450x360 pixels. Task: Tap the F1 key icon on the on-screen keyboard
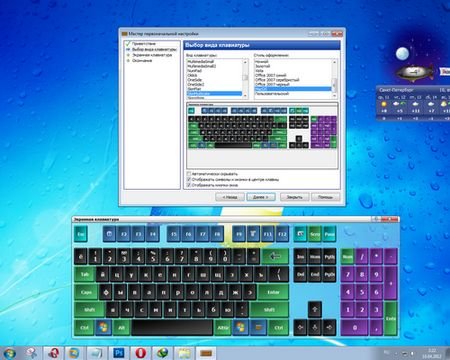pos(109,234)
